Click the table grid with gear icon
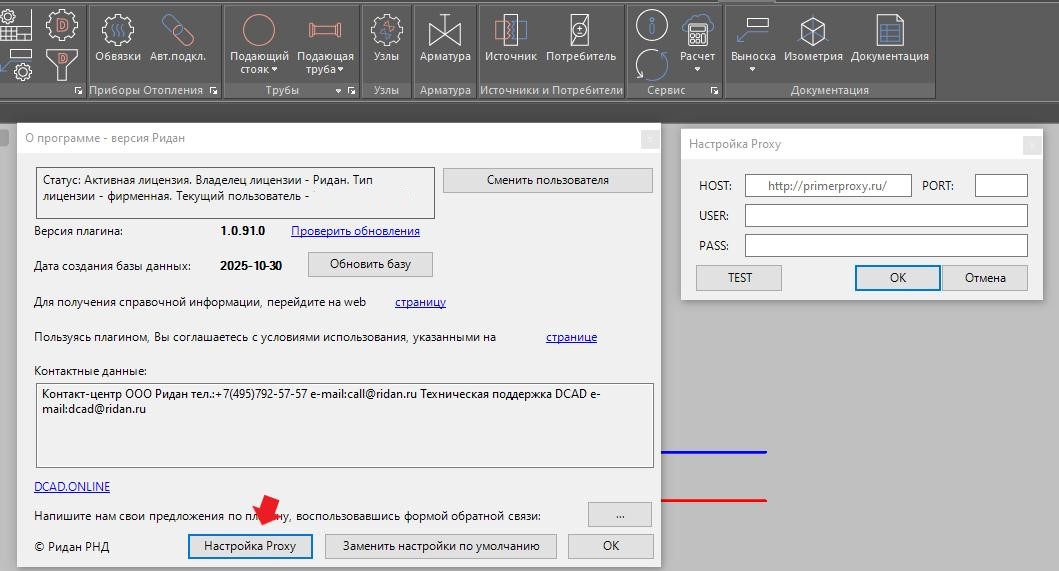This screenshot has height=571, width=1059. coord(15,26)
